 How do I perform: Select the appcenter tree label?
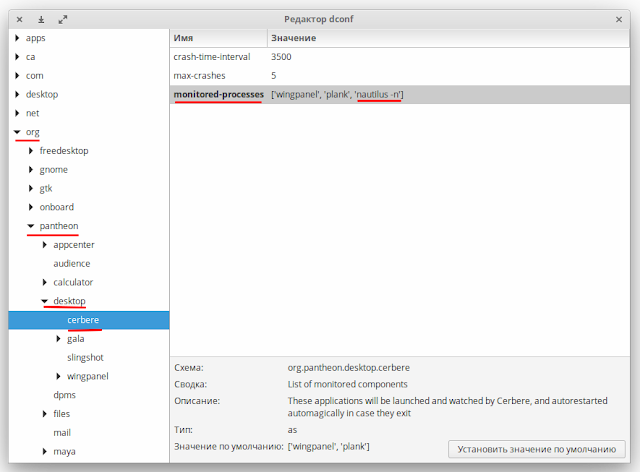[x=74, y=245]
